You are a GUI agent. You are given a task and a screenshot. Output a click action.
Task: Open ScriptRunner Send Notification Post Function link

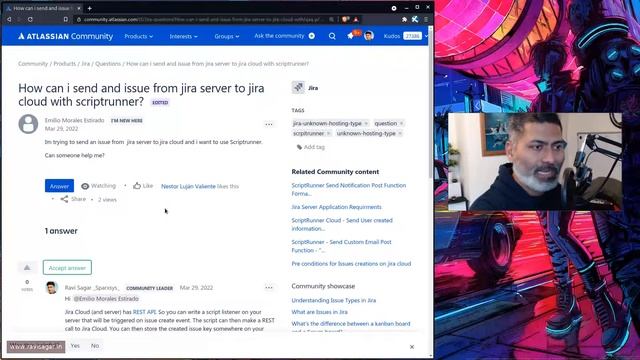[x=349, y=189]
